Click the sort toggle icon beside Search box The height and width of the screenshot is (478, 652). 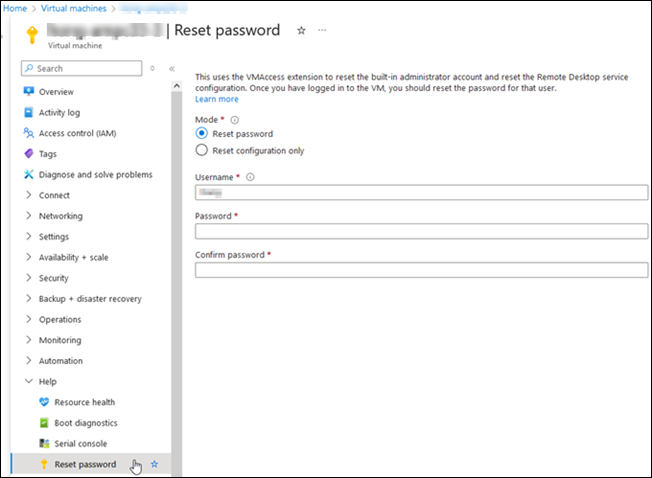[153, 68]
